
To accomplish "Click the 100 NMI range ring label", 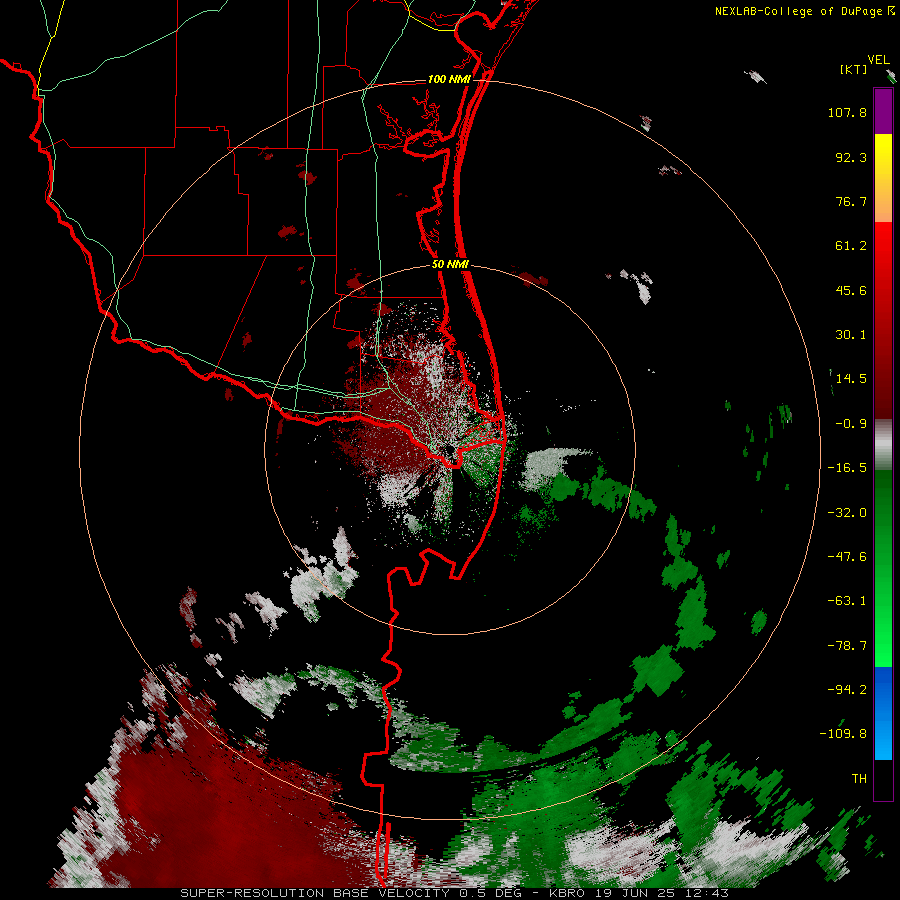I will 449,79.
